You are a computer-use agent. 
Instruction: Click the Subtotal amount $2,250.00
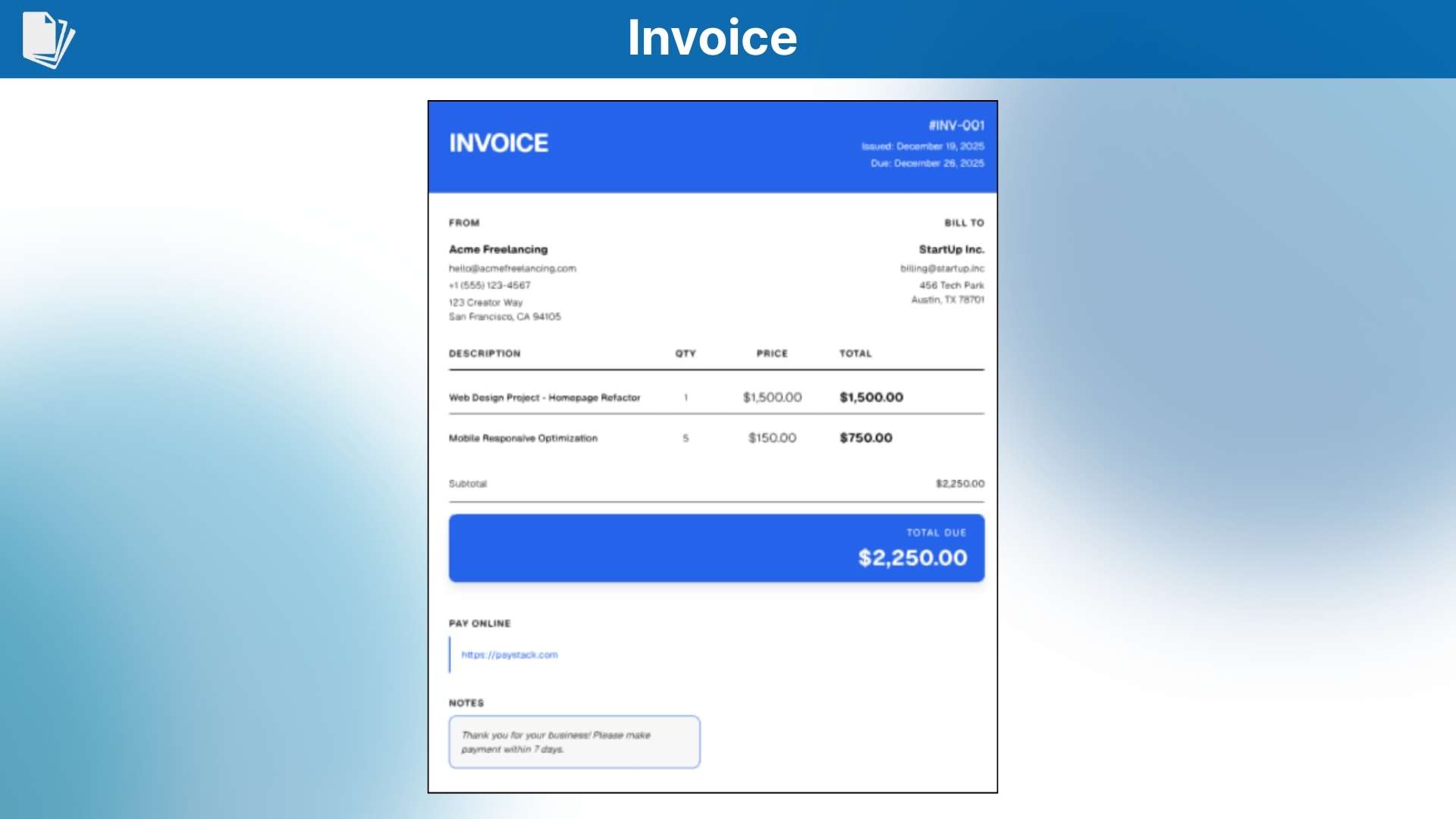[x=959, y=484]
